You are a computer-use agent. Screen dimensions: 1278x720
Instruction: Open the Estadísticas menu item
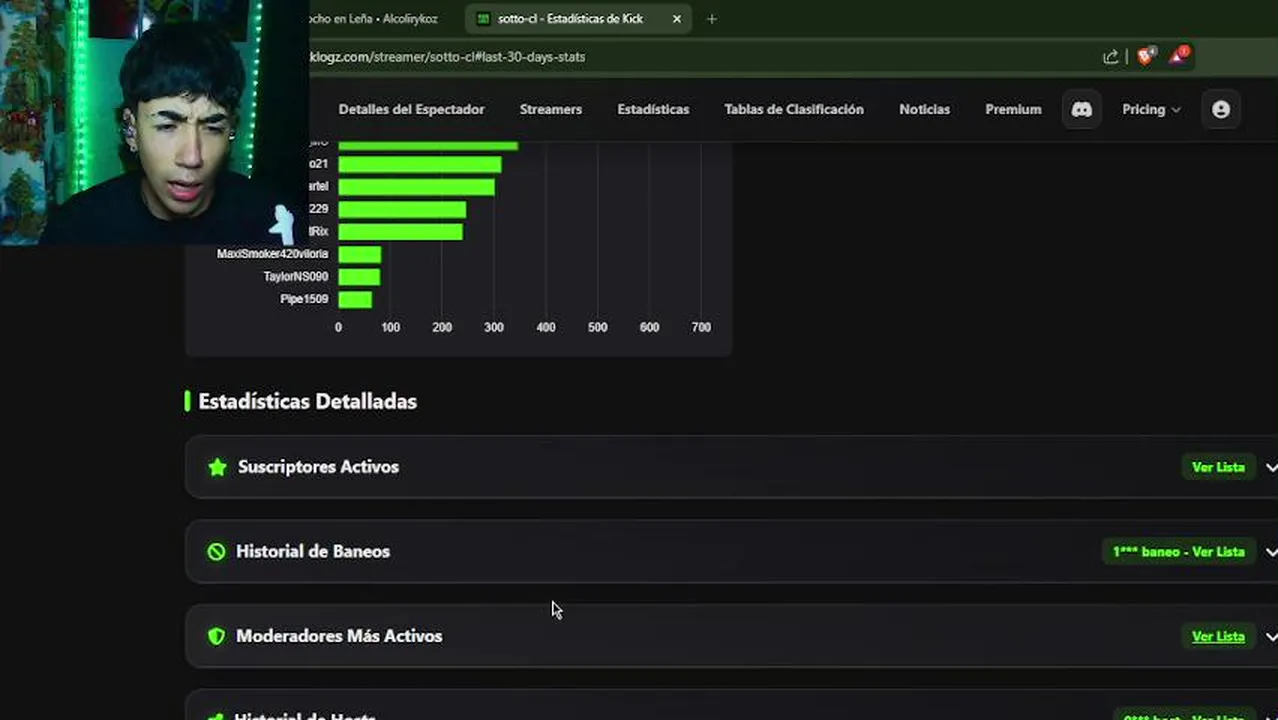653,109
